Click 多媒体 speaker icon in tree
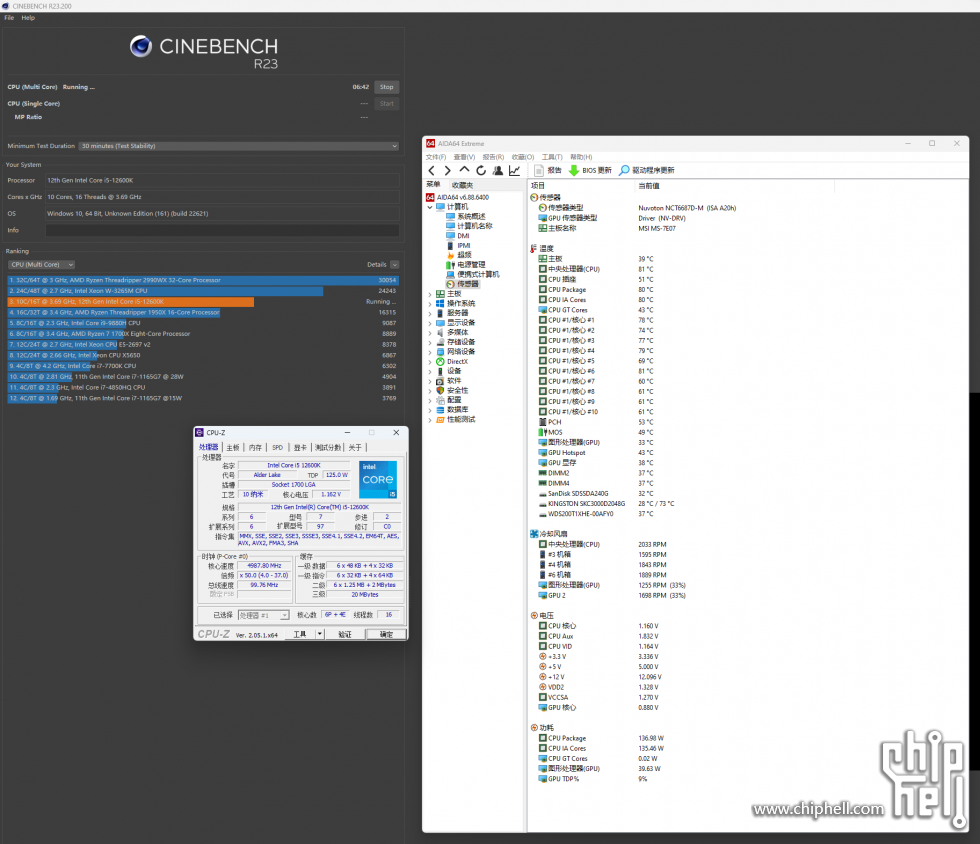 click(440, 333)
